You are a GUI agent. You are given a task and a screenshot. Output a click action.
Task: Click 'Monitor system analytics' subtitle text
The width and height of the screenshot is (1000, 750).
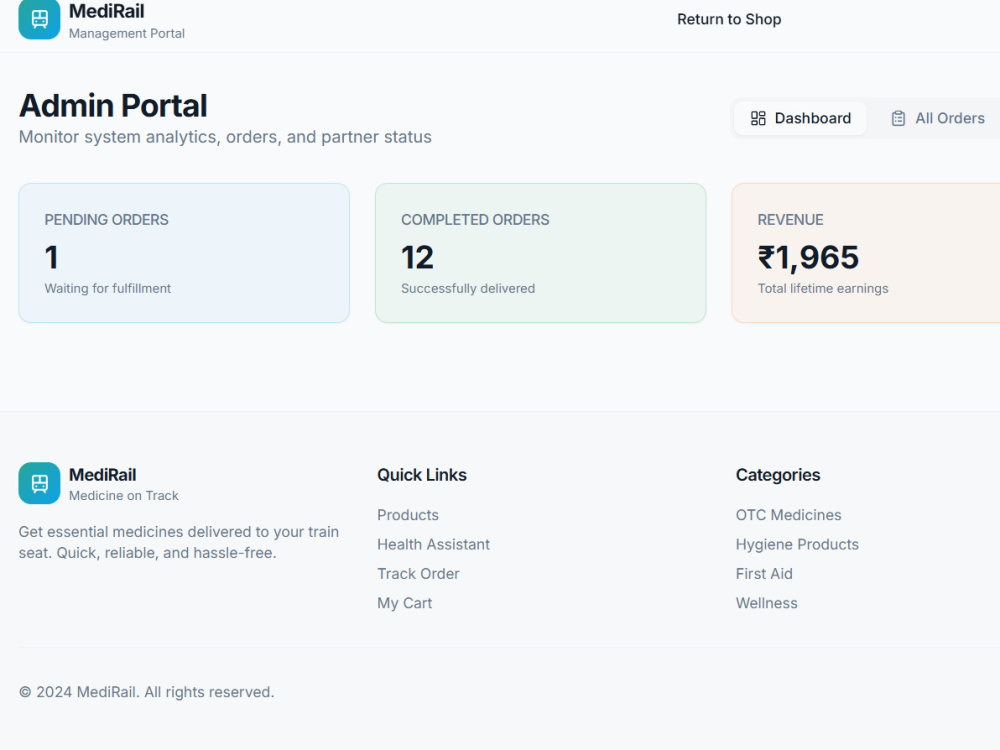[x=225, y=137]
